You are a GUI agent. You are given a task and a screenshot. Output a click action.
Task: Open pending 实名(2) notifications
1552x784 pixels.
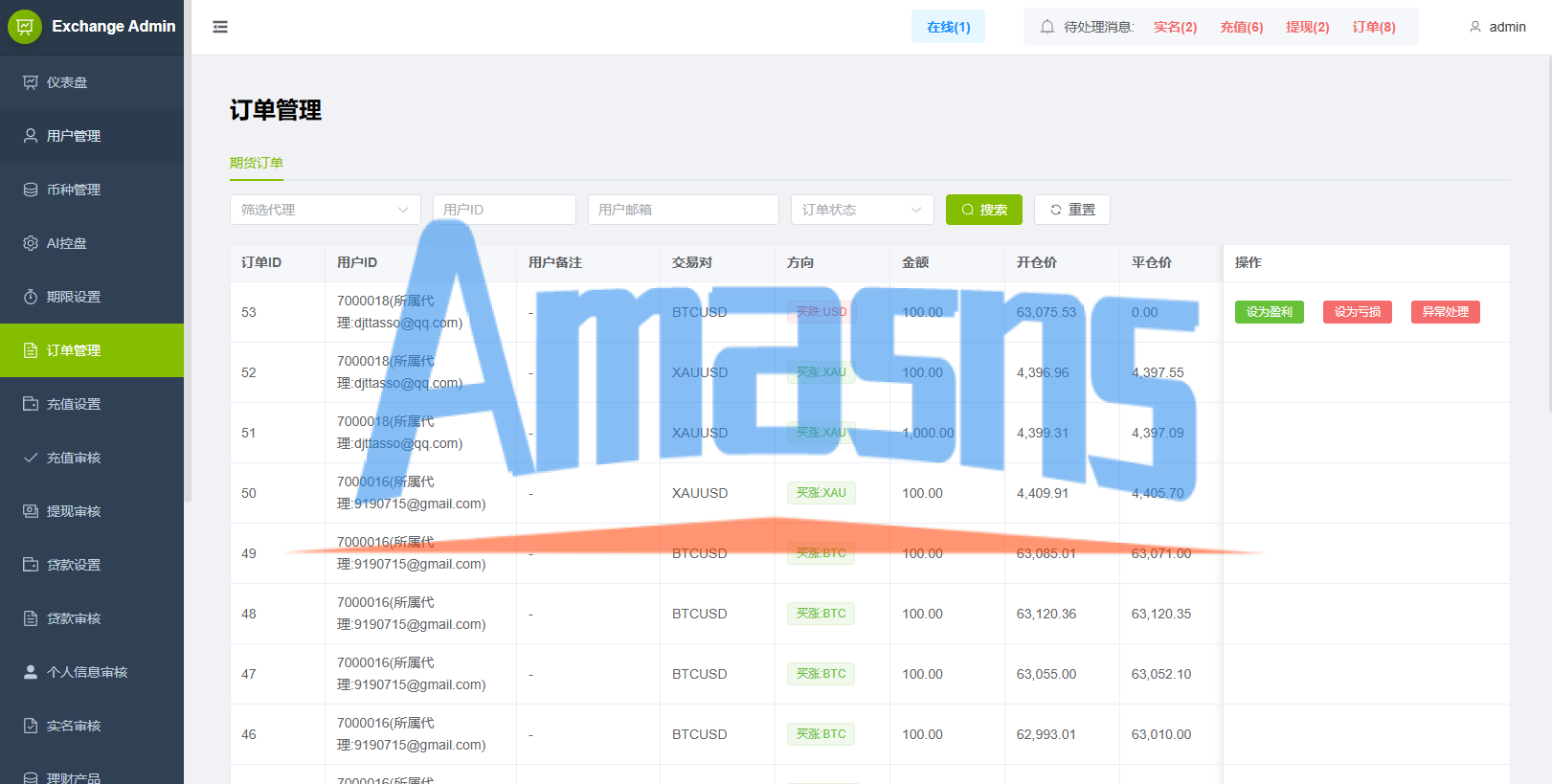tap(1175, 27)
